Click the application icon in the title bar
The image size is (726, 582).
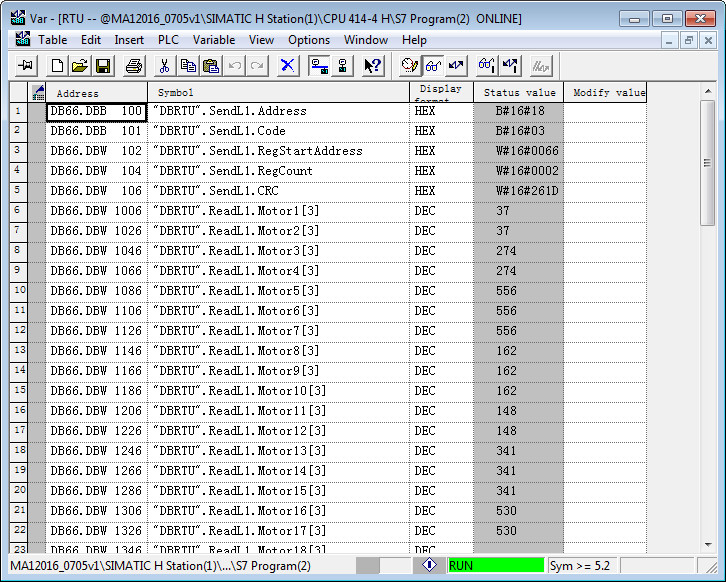click(x=18, y=18)
